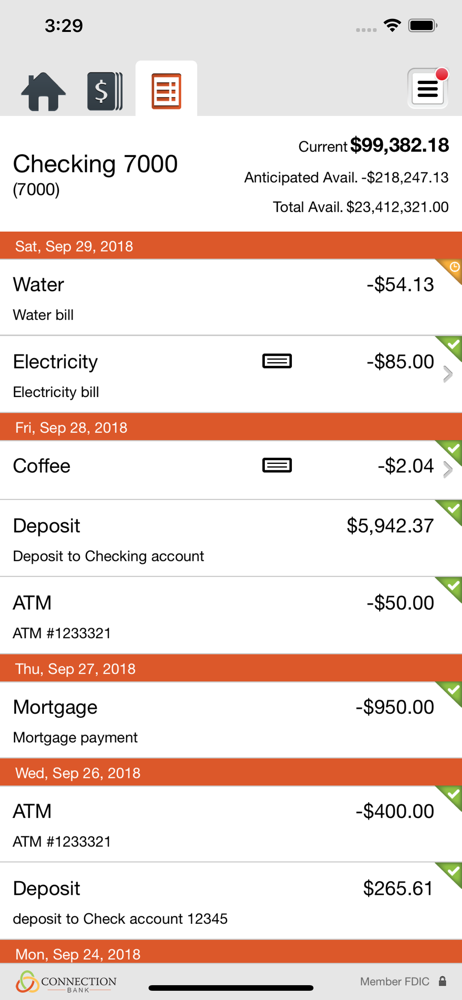Open the accounts dollar-sign icon
The image size is (462, 1000).
(104, 92)
